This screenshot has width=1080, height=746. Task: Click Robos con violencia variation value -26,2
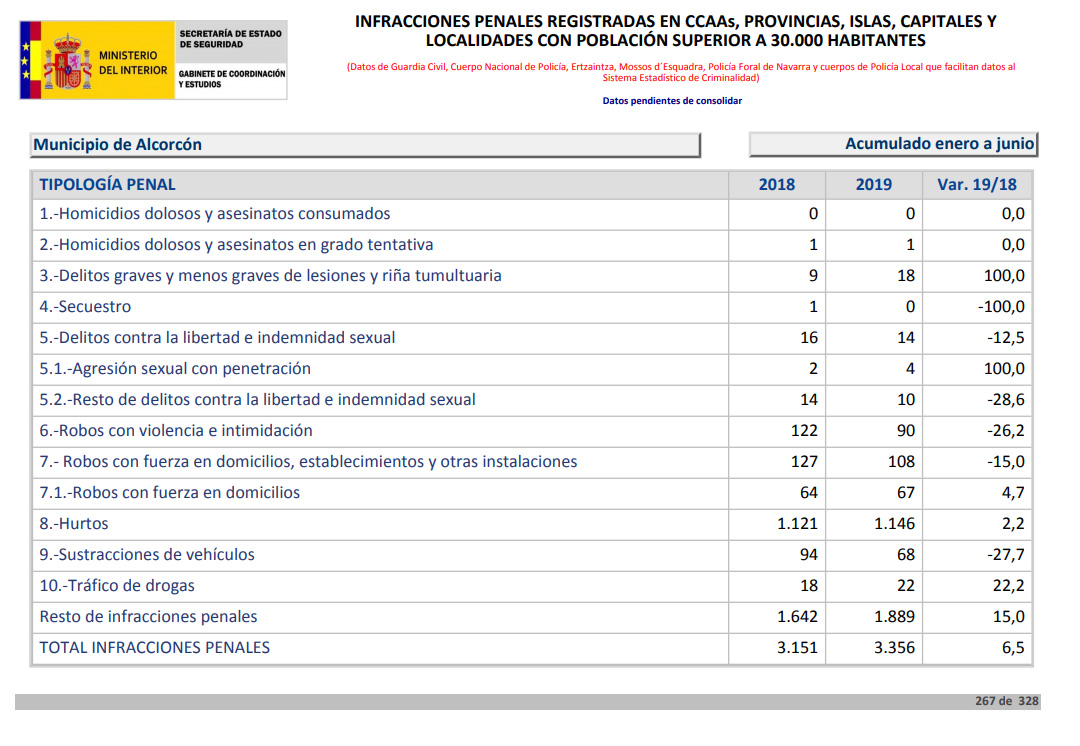[1006, 431]
